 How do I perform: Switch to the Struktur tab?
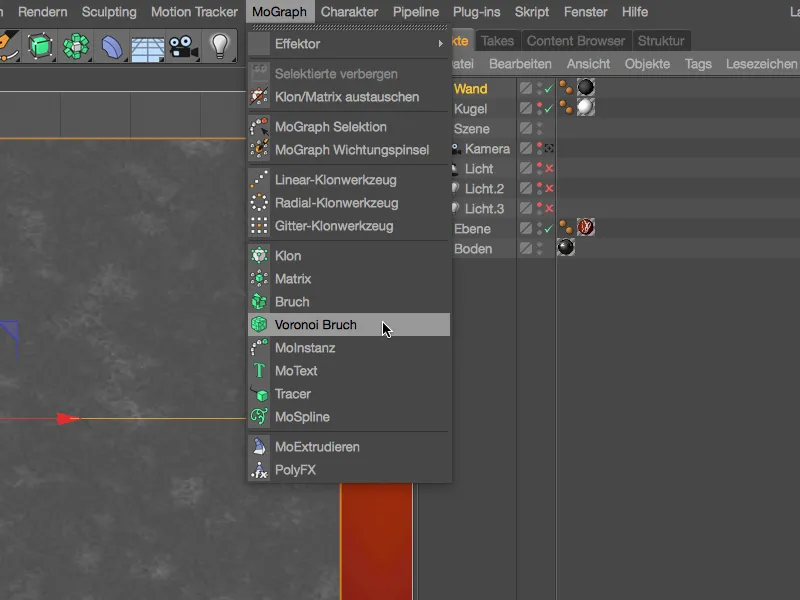[x=661, y=41]
